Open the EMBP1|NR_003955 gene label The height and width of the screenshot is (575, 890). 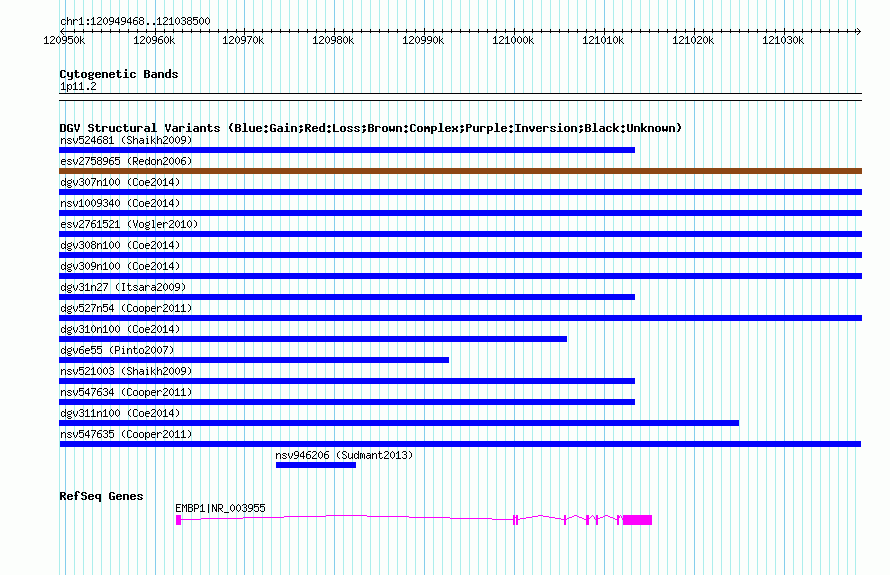pyautogui.click(x=220, y=508)
